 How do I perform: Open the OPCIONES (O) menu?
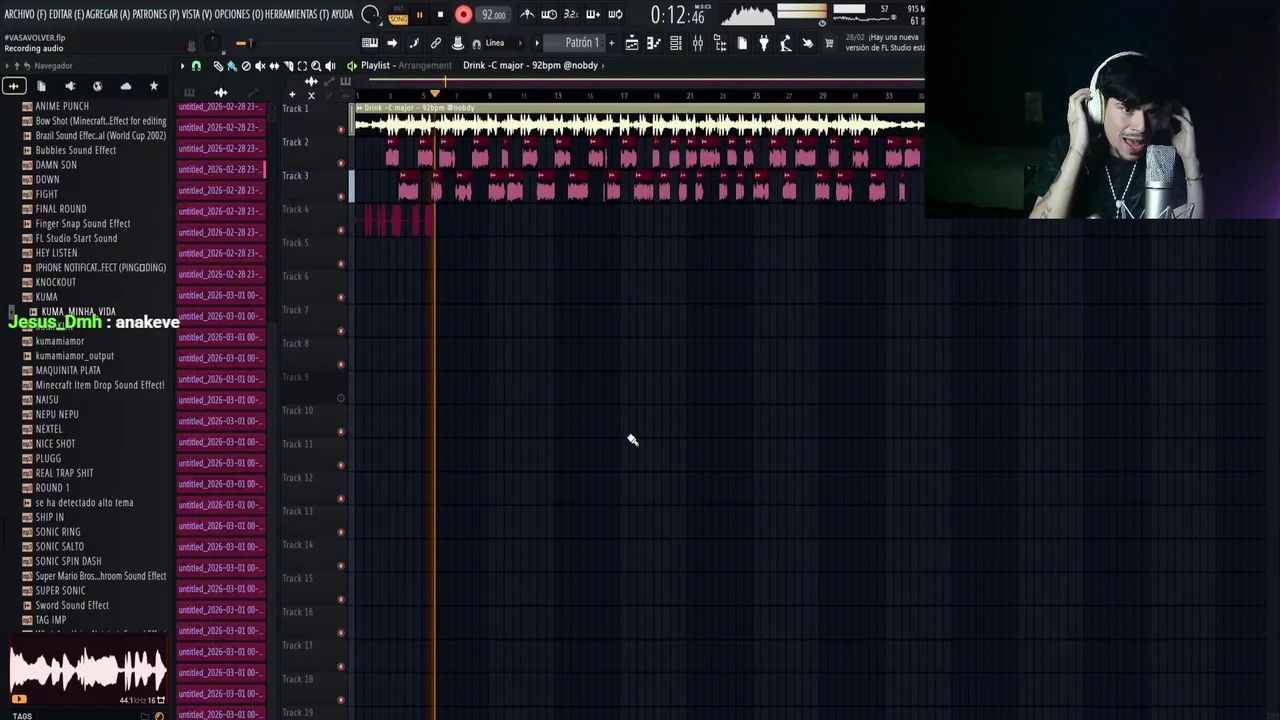pos(240,14)
